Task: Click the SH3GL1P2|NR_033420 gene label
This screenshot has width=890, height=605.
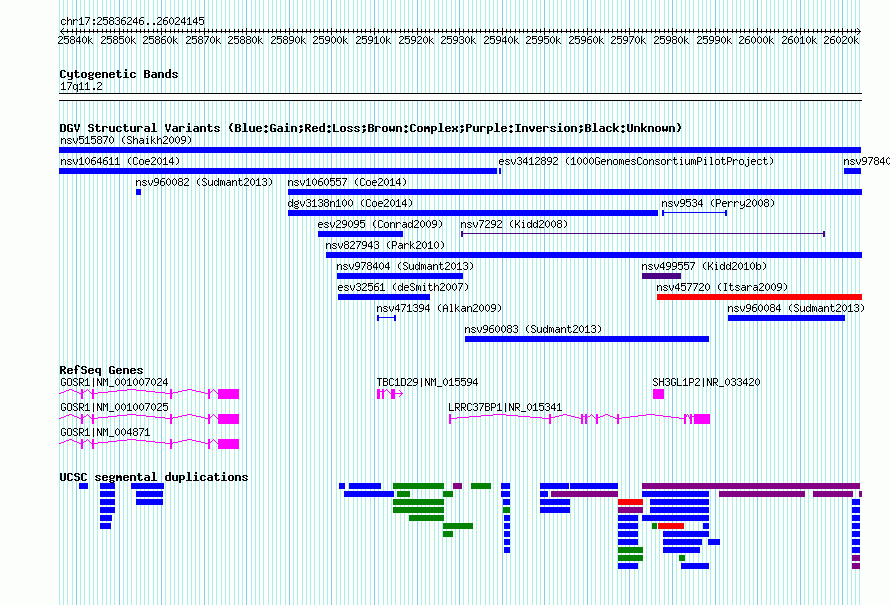Action: coord(706,383)
